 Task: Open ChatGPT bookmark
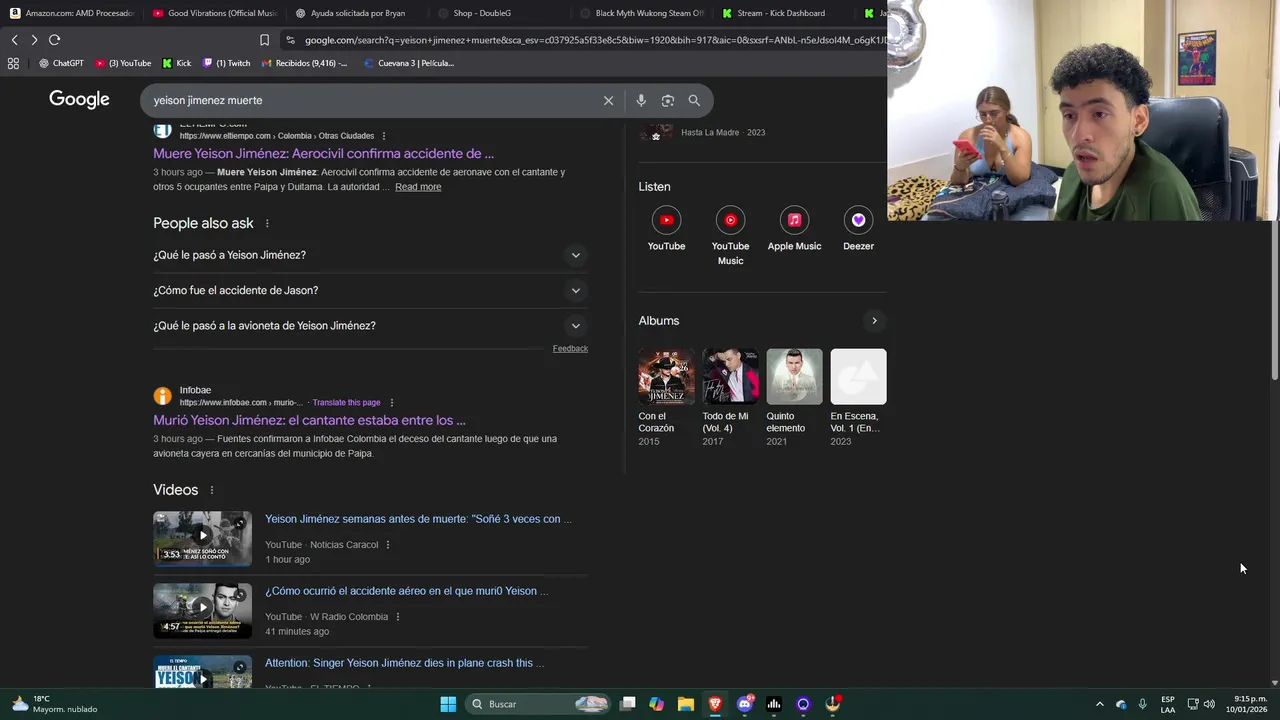tap(61, 63)
